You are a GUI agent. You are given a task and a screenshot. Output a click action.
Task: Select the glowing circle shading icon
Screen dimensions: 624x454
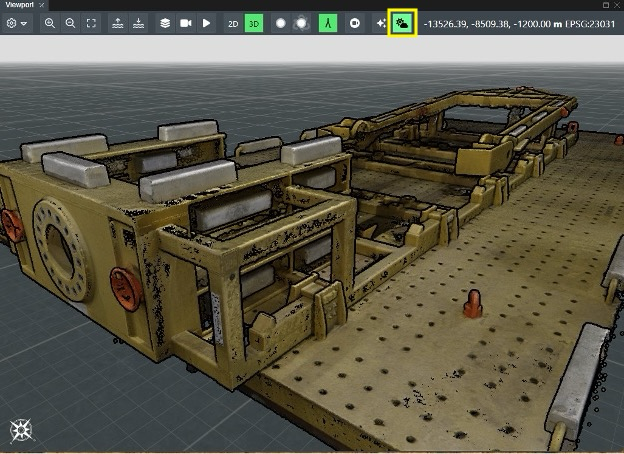300,22
